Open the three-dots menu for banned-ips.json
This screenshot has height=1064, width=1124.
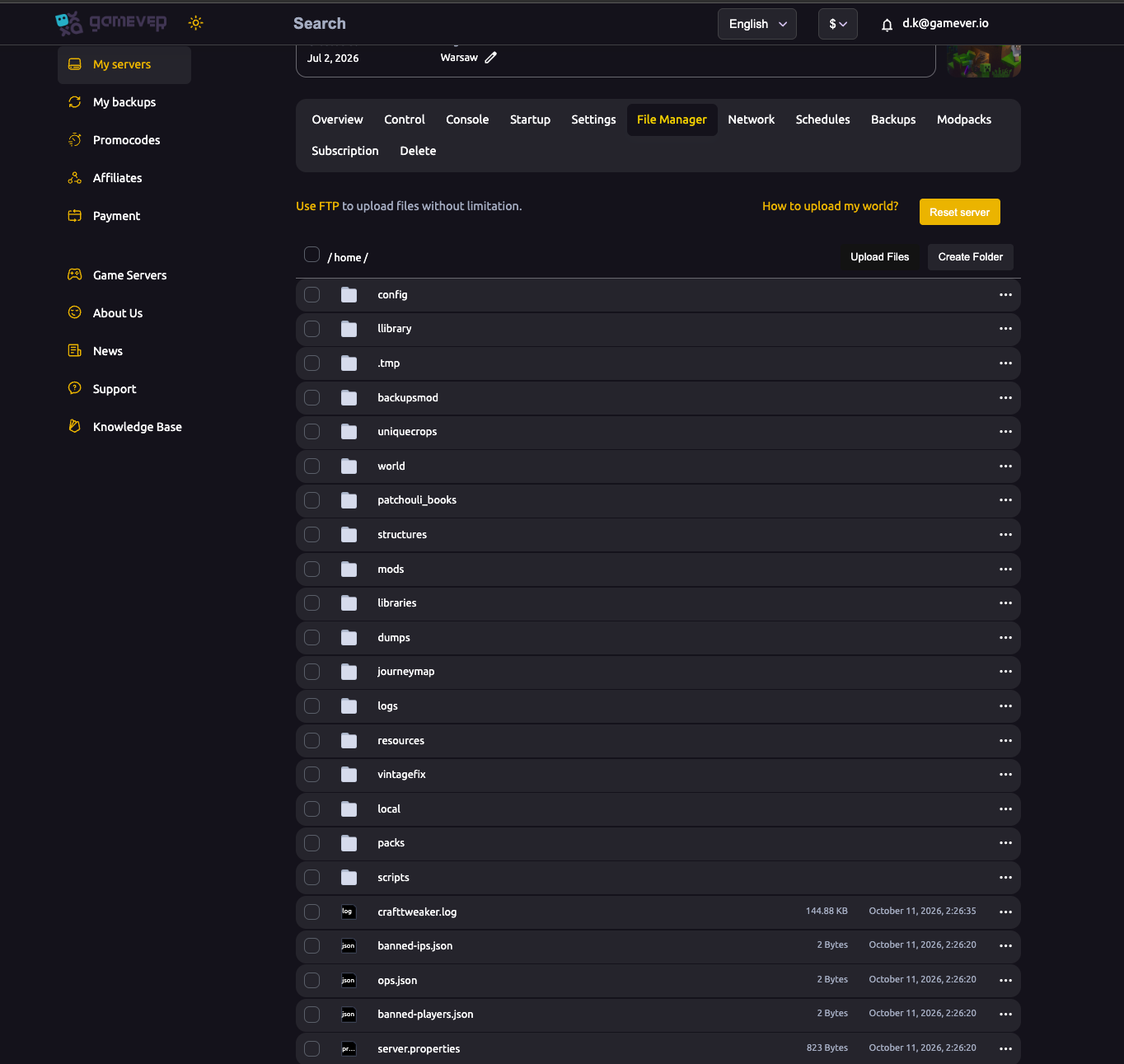coord(1005,946)
